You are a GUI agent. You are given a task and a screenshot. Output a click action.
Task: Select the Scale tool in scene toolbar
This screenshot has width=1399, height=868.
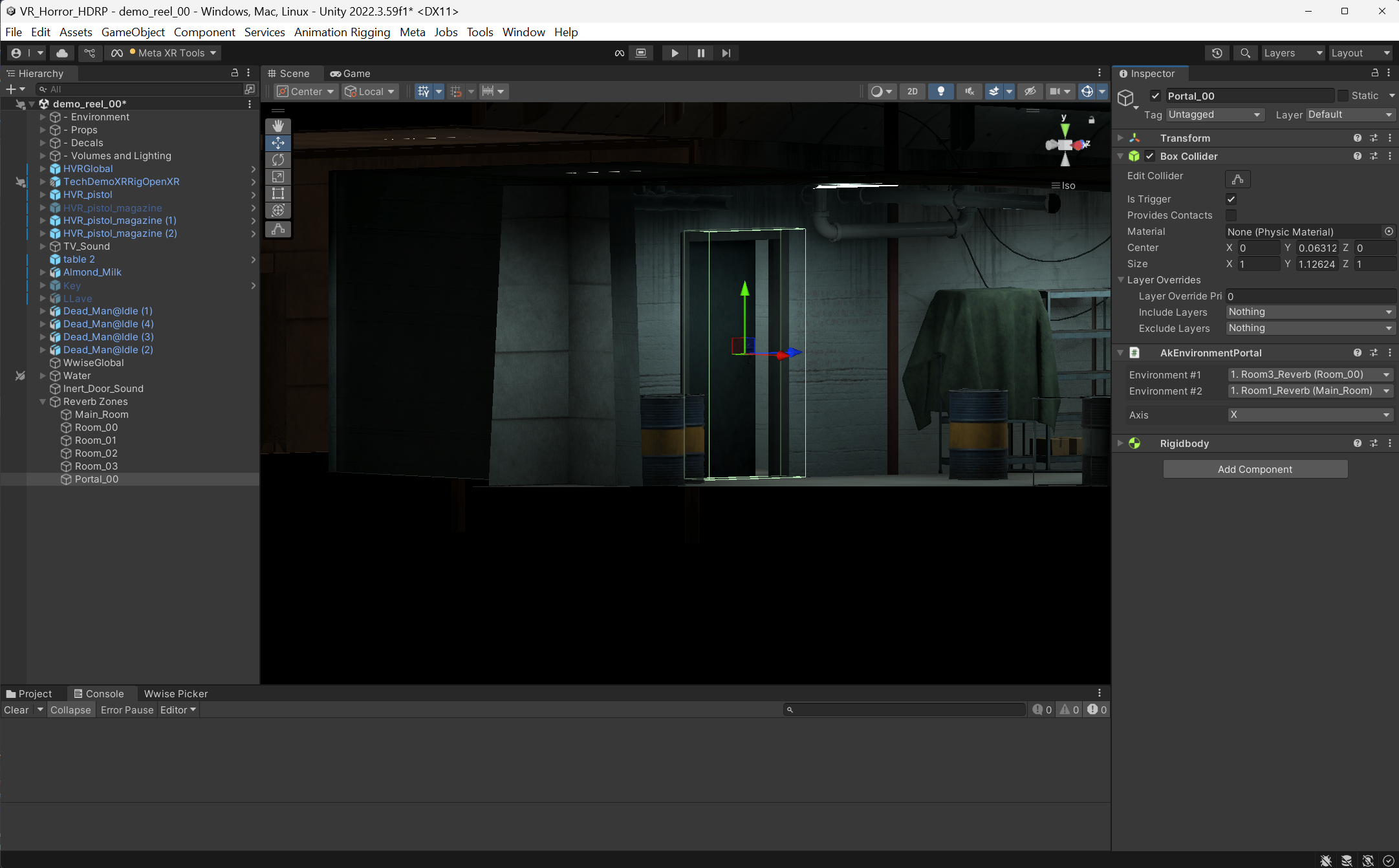278,177
